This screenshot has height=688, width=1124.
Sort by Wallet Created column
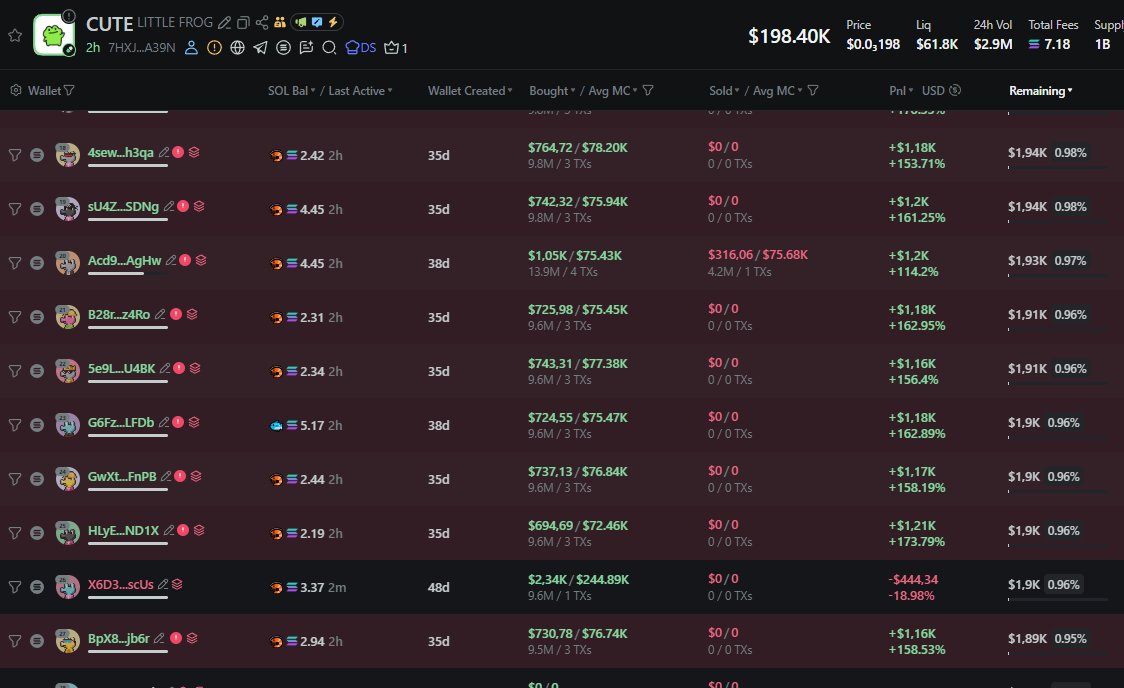[x=470, y=90]
